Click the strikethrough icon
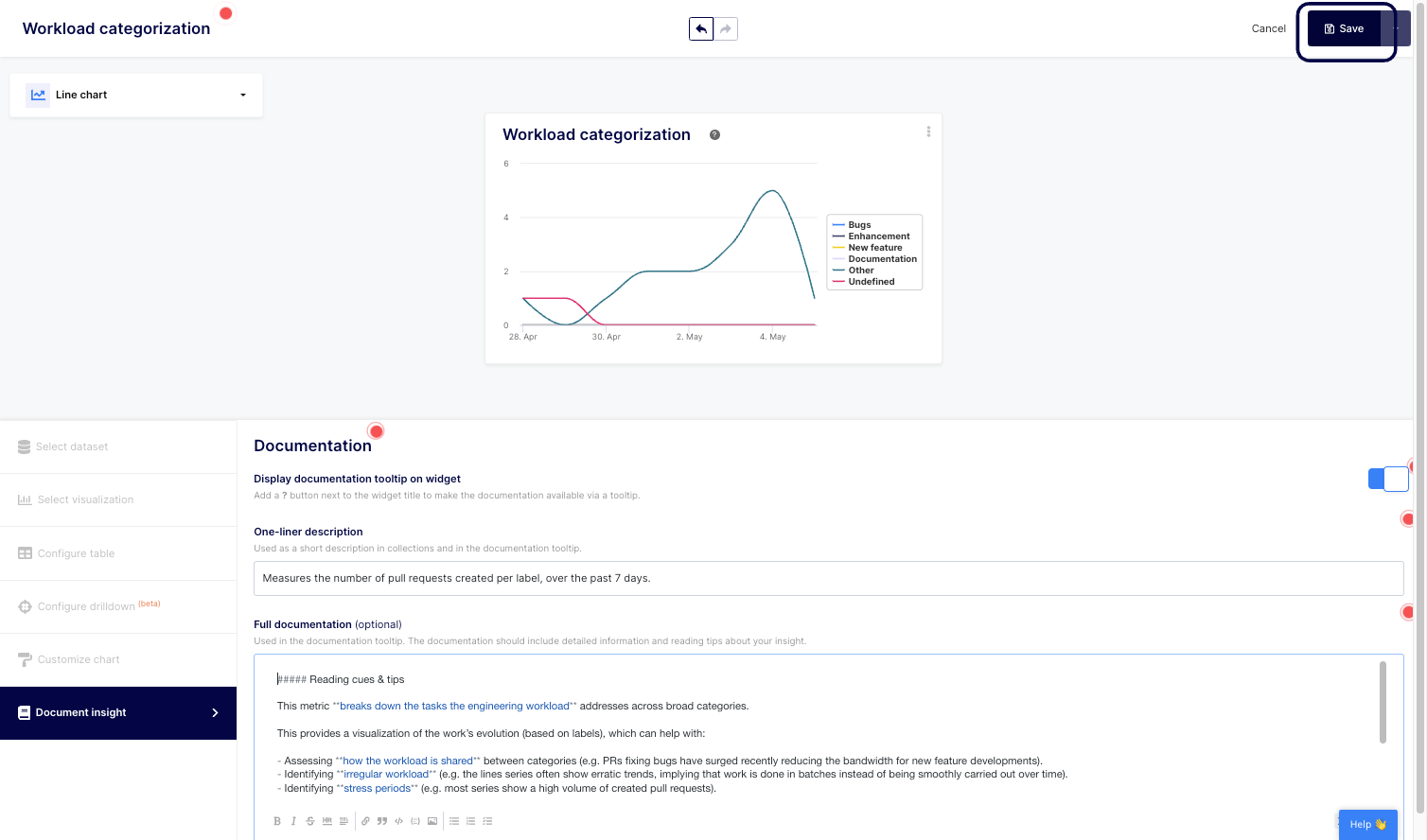 coord(309,821)
